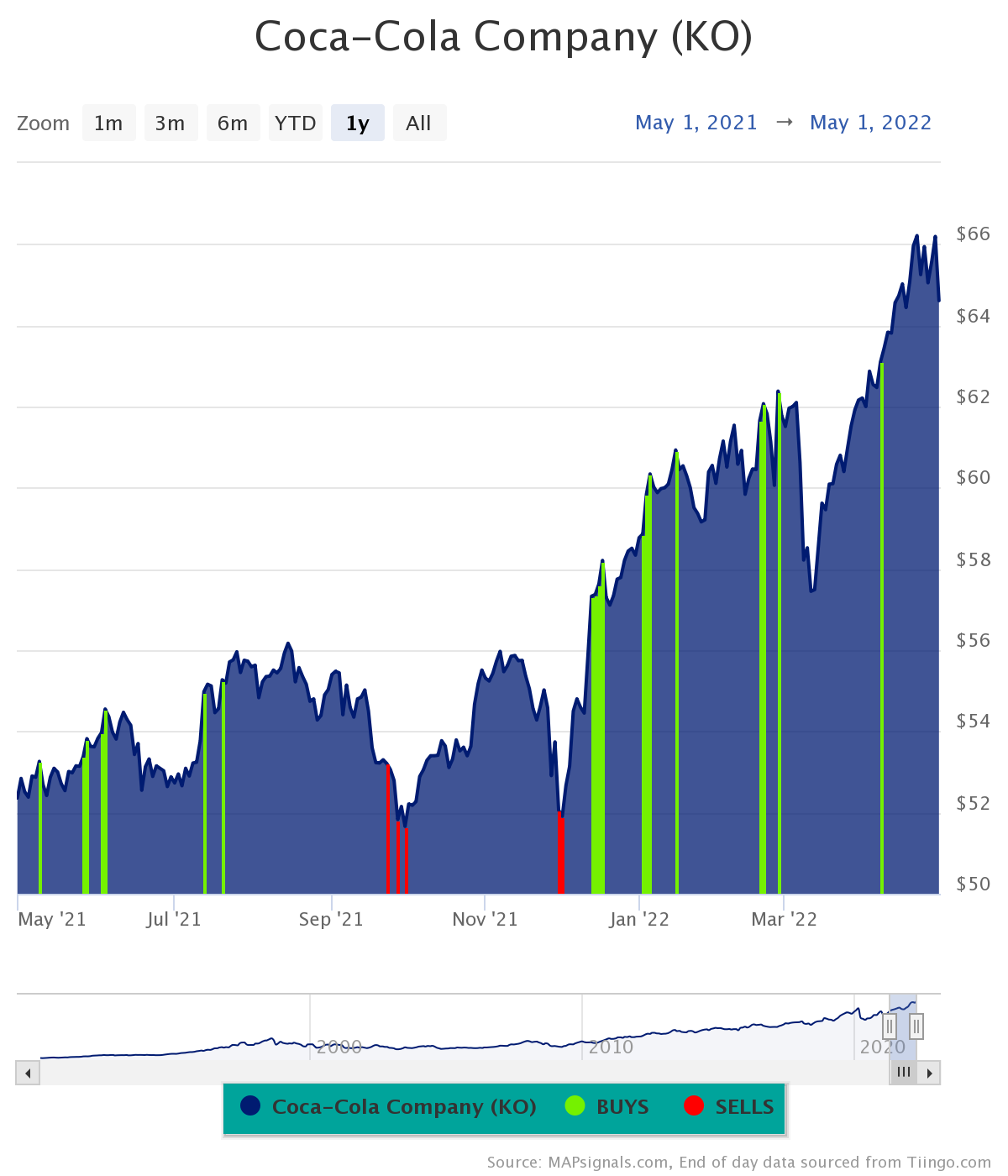Click the left navigator range handle
Image resolution: width=1008 pixels, height=1176 pixels.
890,1026
